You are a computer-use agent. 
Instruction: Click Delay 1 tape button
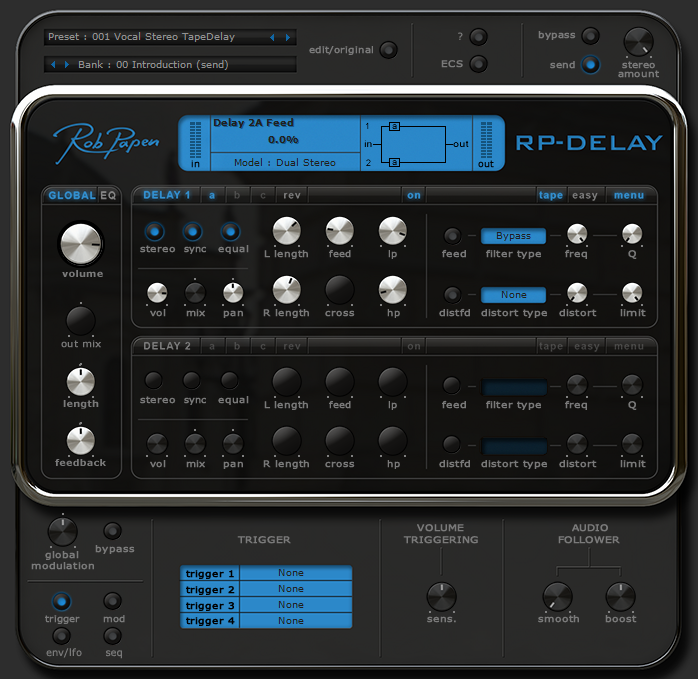pos(551,195)
